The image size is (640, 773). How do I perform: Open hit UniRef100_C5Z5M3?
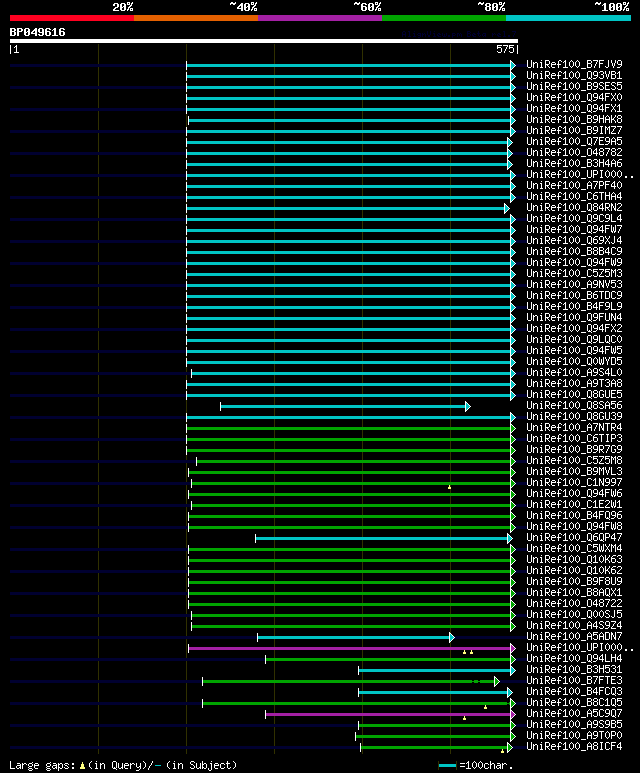(x=574, y=274)
